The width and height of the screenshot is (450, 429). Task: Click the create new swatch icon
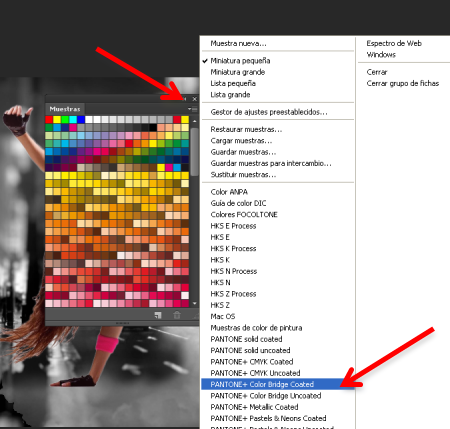click(x=158, y=315)
